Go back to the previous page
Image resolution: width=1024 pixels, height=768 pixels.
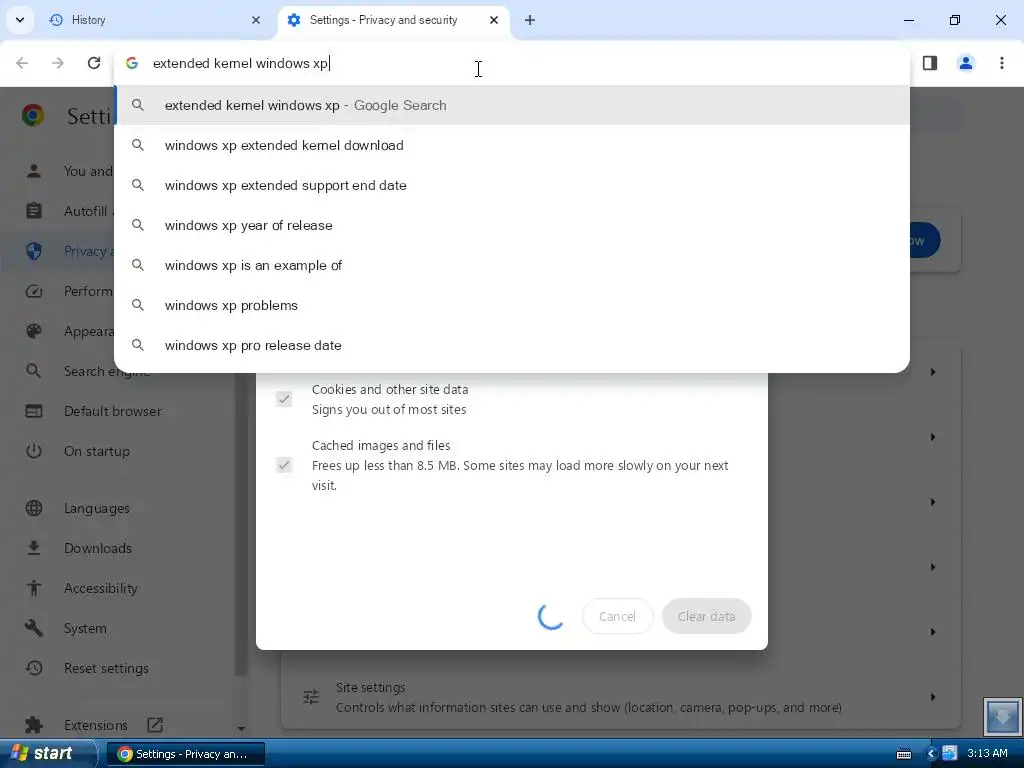coord(22,63)
